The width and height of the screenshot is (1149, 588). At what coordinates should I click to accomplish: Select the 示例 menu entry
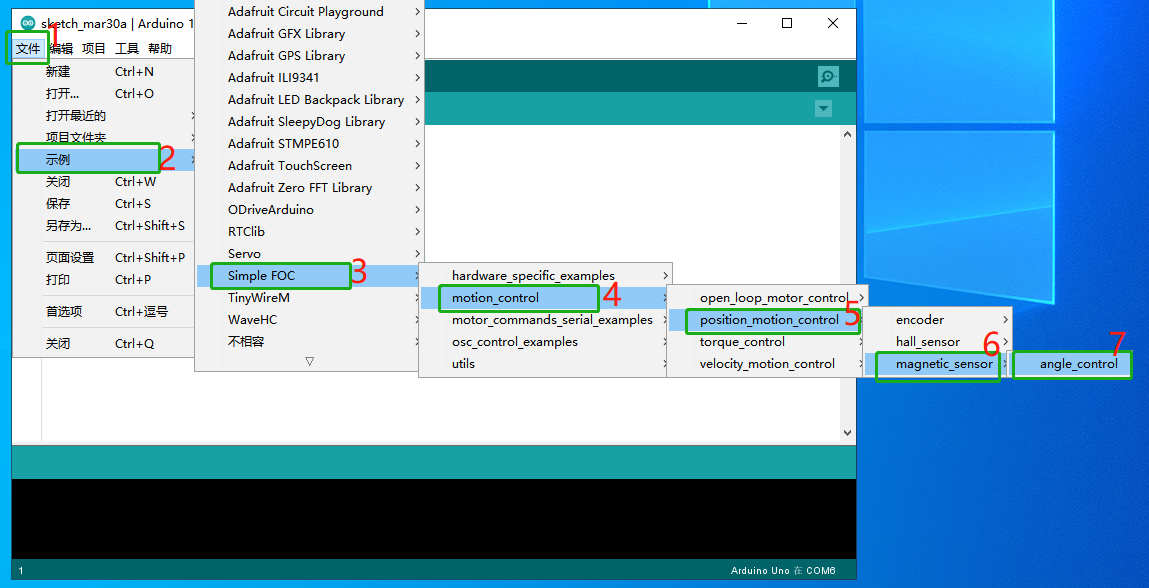(x=103, y=160)
